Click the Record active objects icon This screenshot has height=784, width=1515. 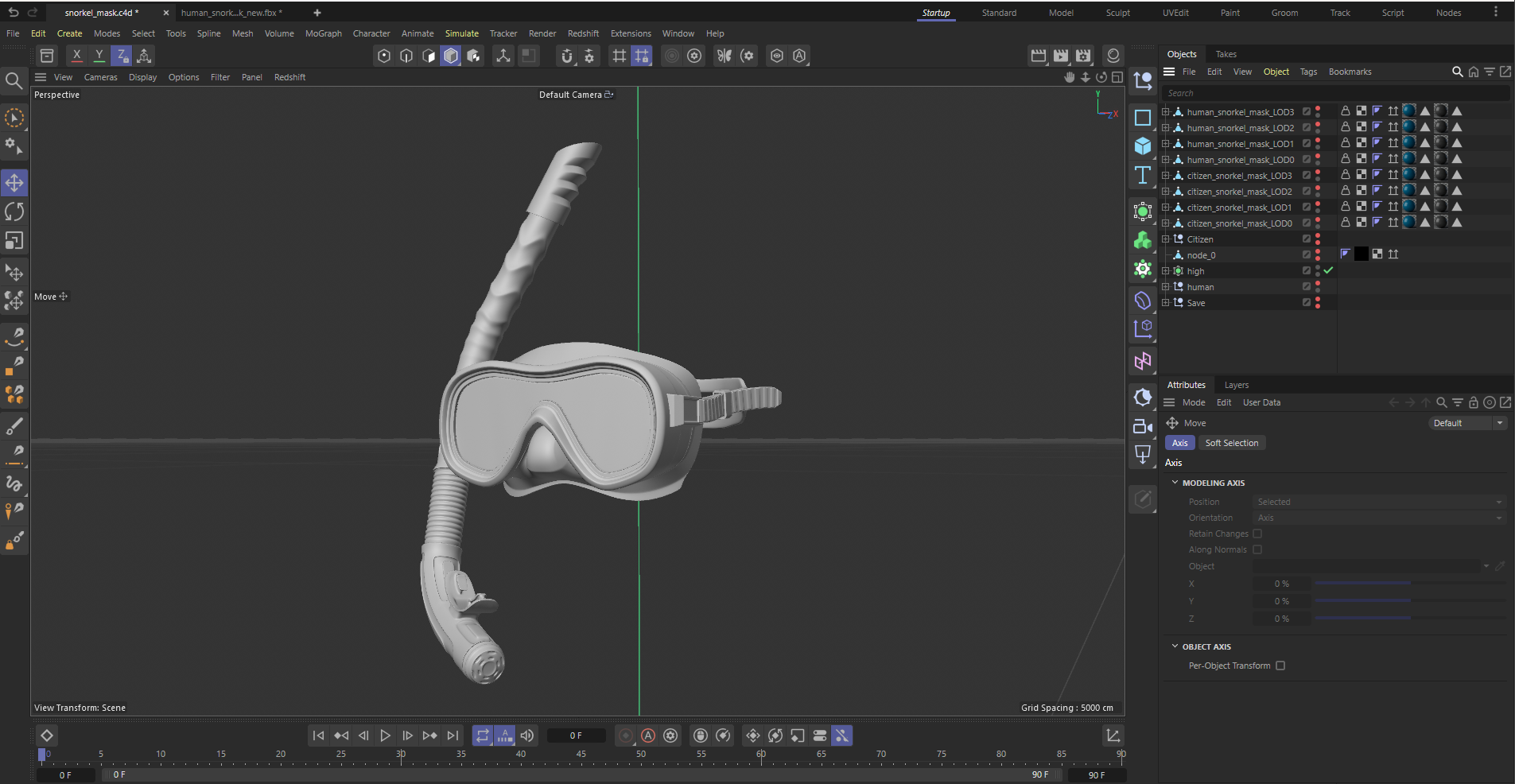[626, 735]
